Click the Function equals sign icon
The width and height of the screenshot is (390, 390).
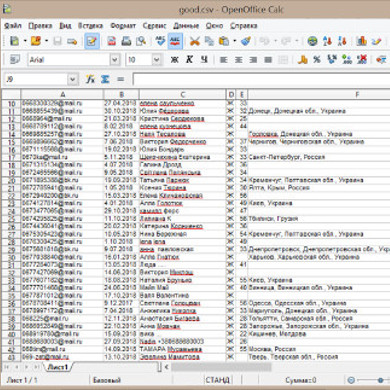click(120, 79)
